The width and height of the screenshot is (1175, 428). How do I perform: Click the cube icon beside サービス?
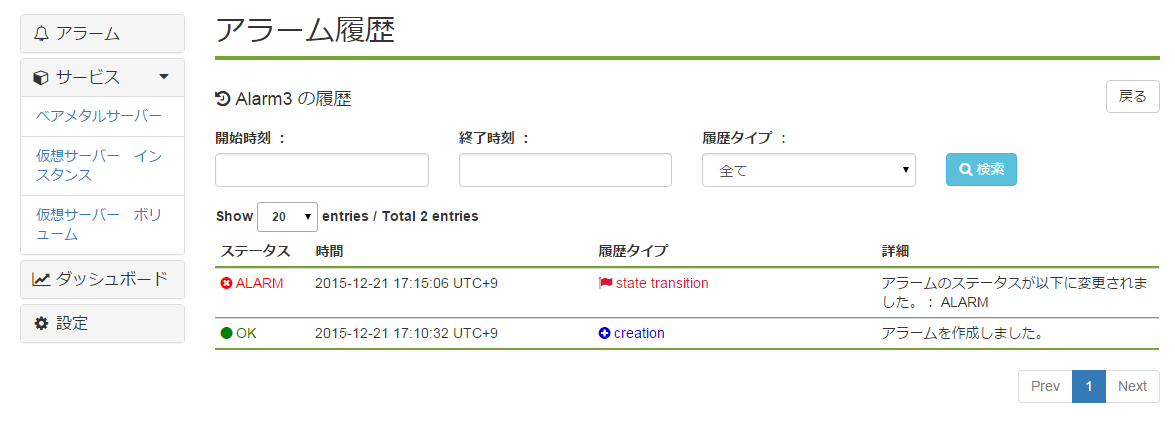click(41, 77)
